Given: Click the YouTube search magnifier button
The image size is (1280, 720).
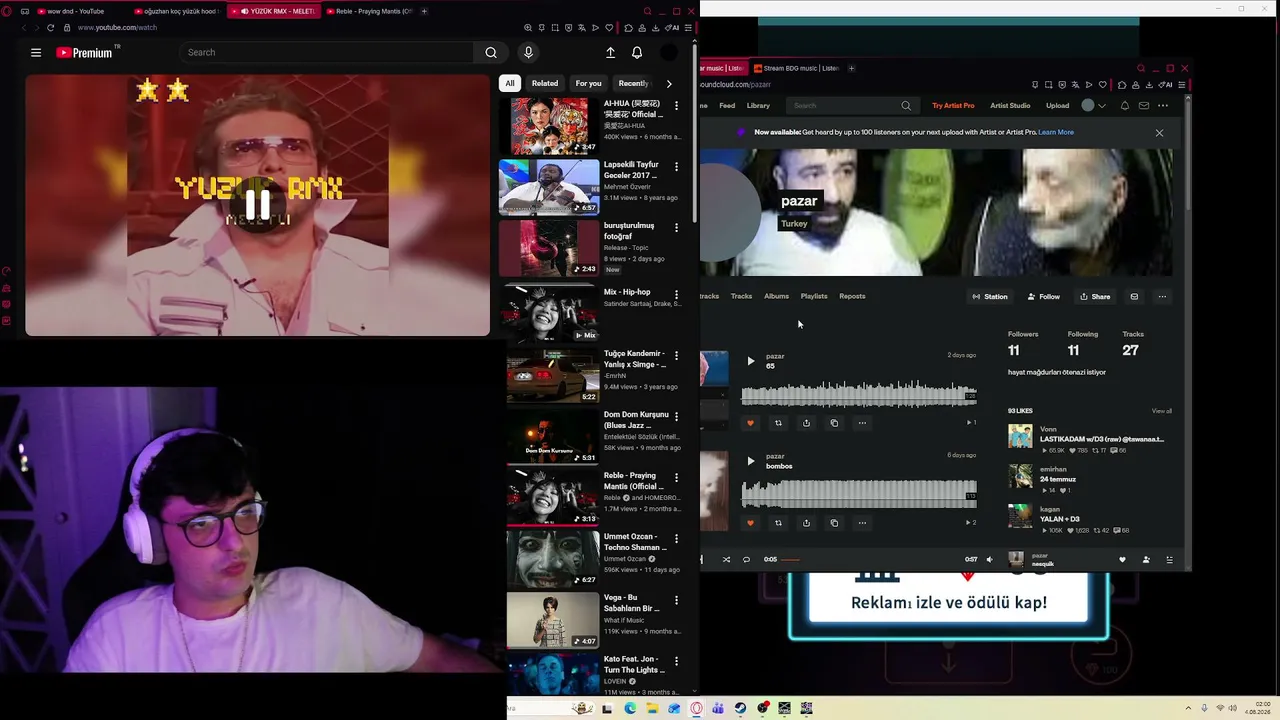Looking at the screenshot, I should click(491, 53).
